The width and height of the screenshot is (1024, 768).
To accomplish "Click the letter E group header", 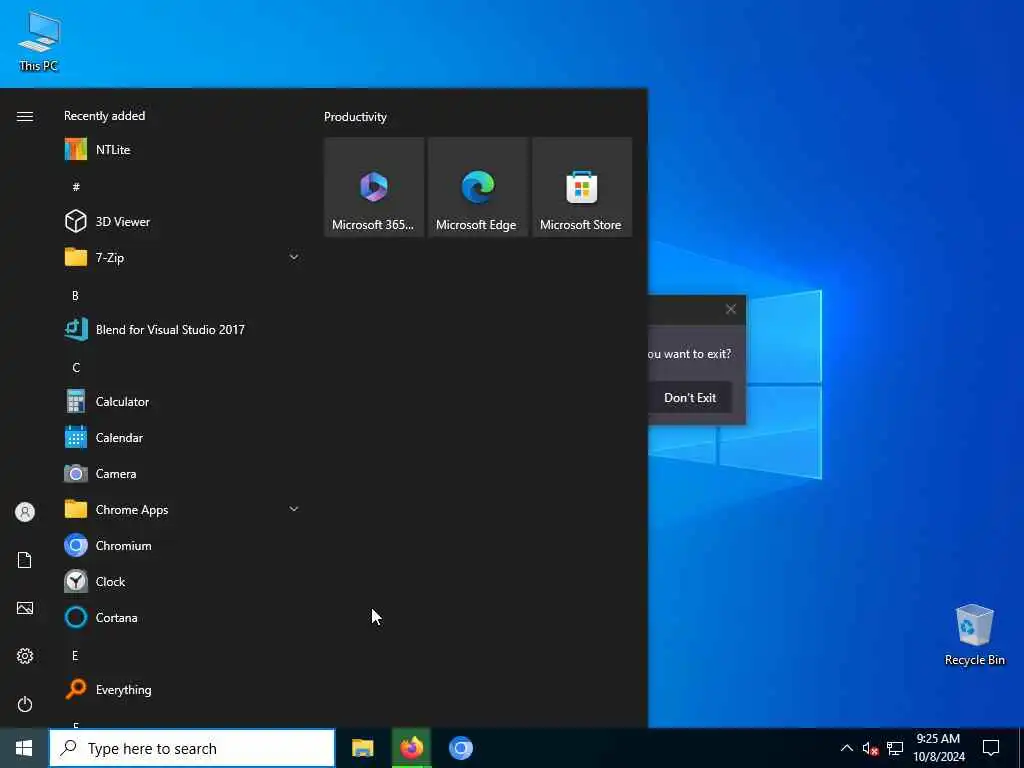I will coord(75,655).
